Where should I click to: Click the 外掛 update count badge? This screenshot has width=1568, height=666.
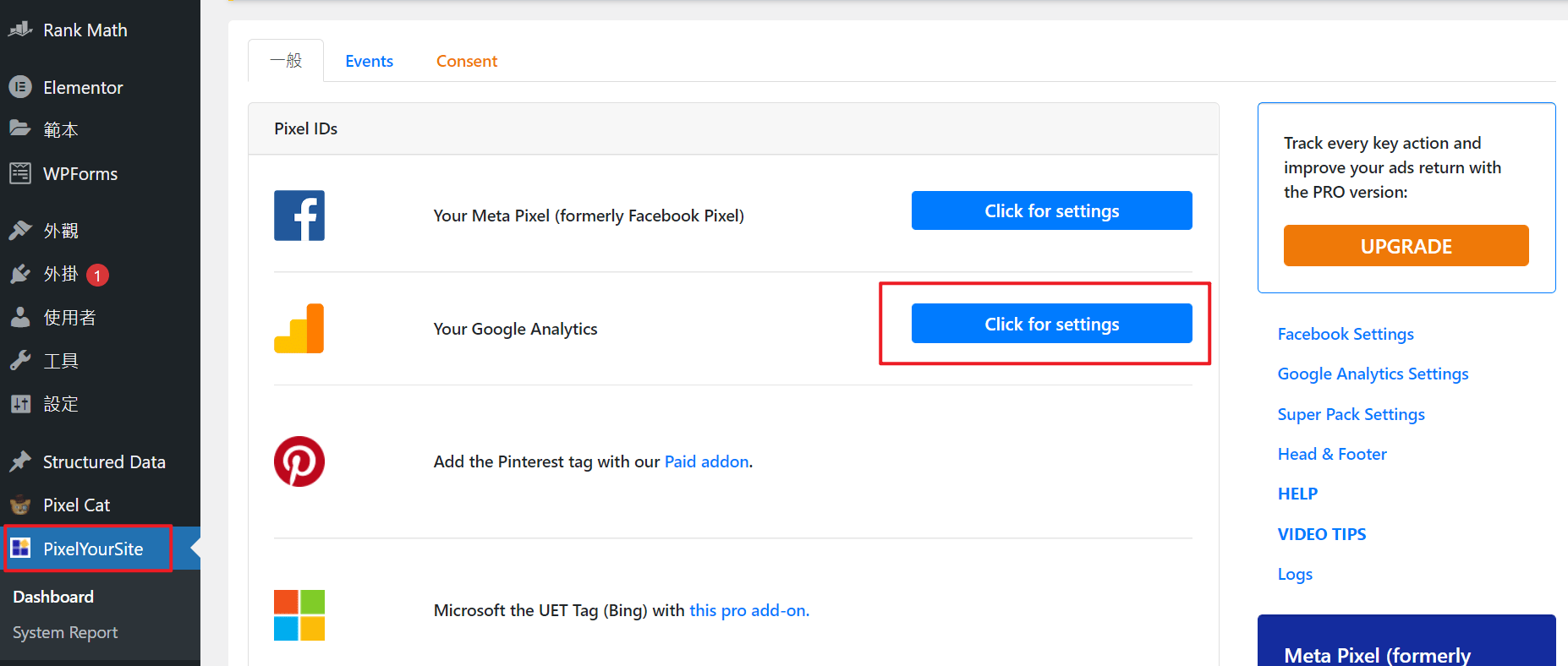click(x=97, y=275)
